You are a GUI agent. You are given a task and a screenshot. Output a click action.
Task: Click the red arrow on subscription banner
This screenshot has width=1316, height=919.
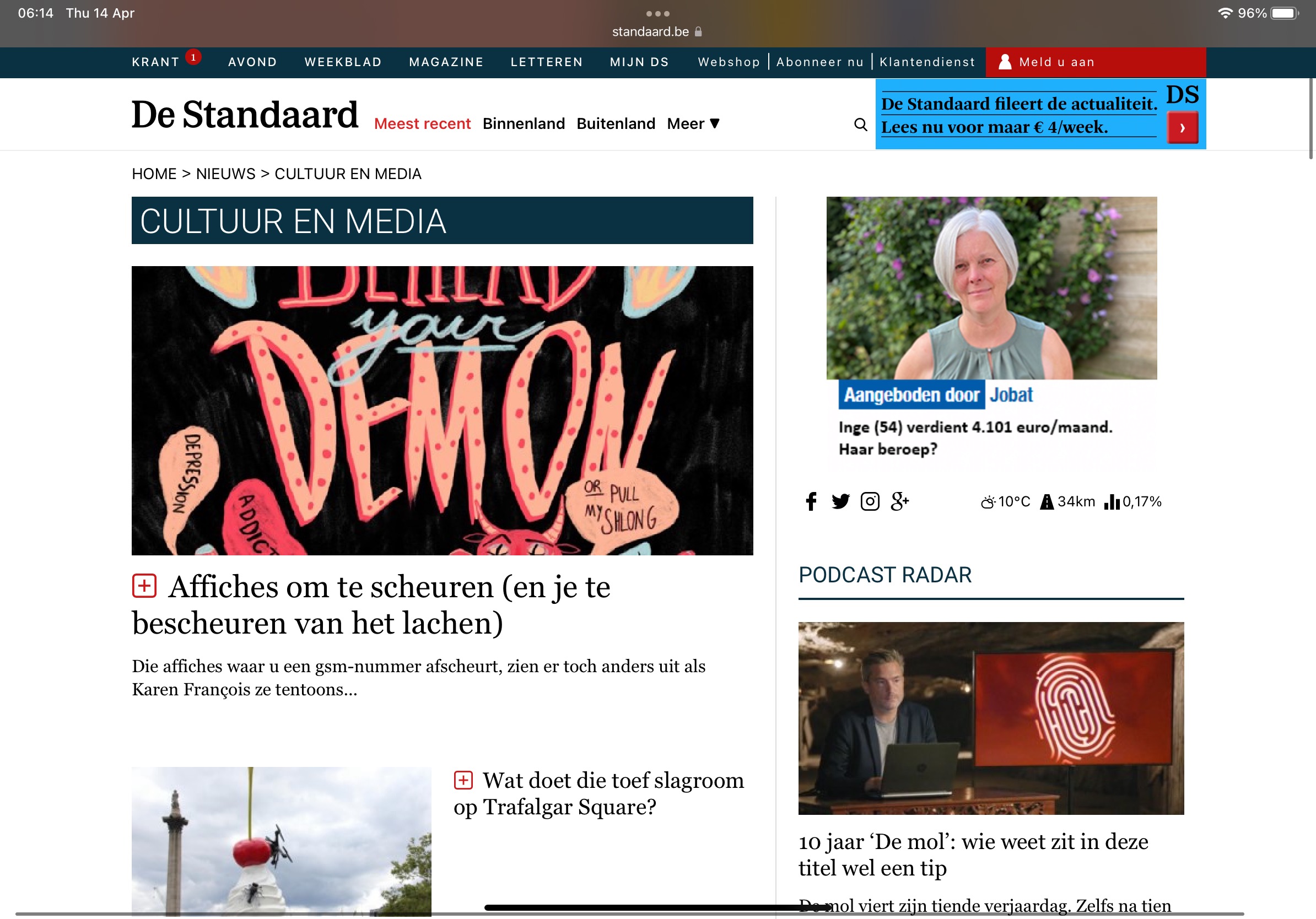coord(1182,128)
